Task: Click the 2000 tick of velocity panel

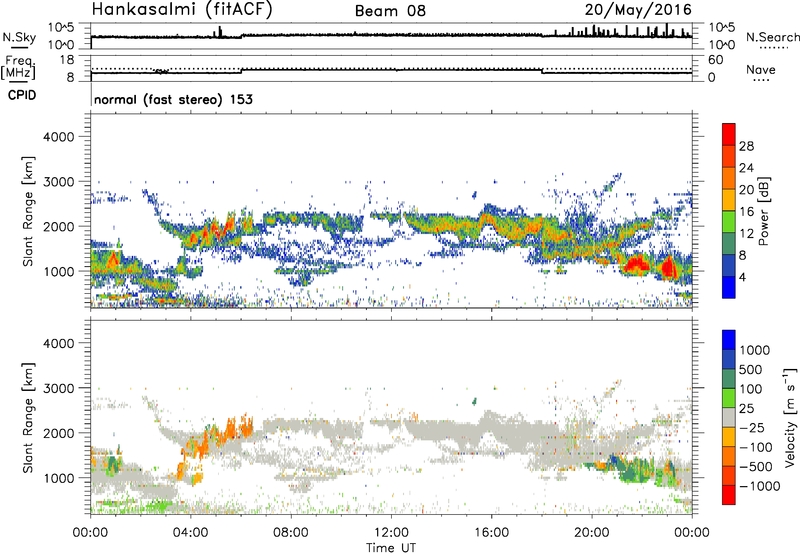Action: (x=59, y=433)
